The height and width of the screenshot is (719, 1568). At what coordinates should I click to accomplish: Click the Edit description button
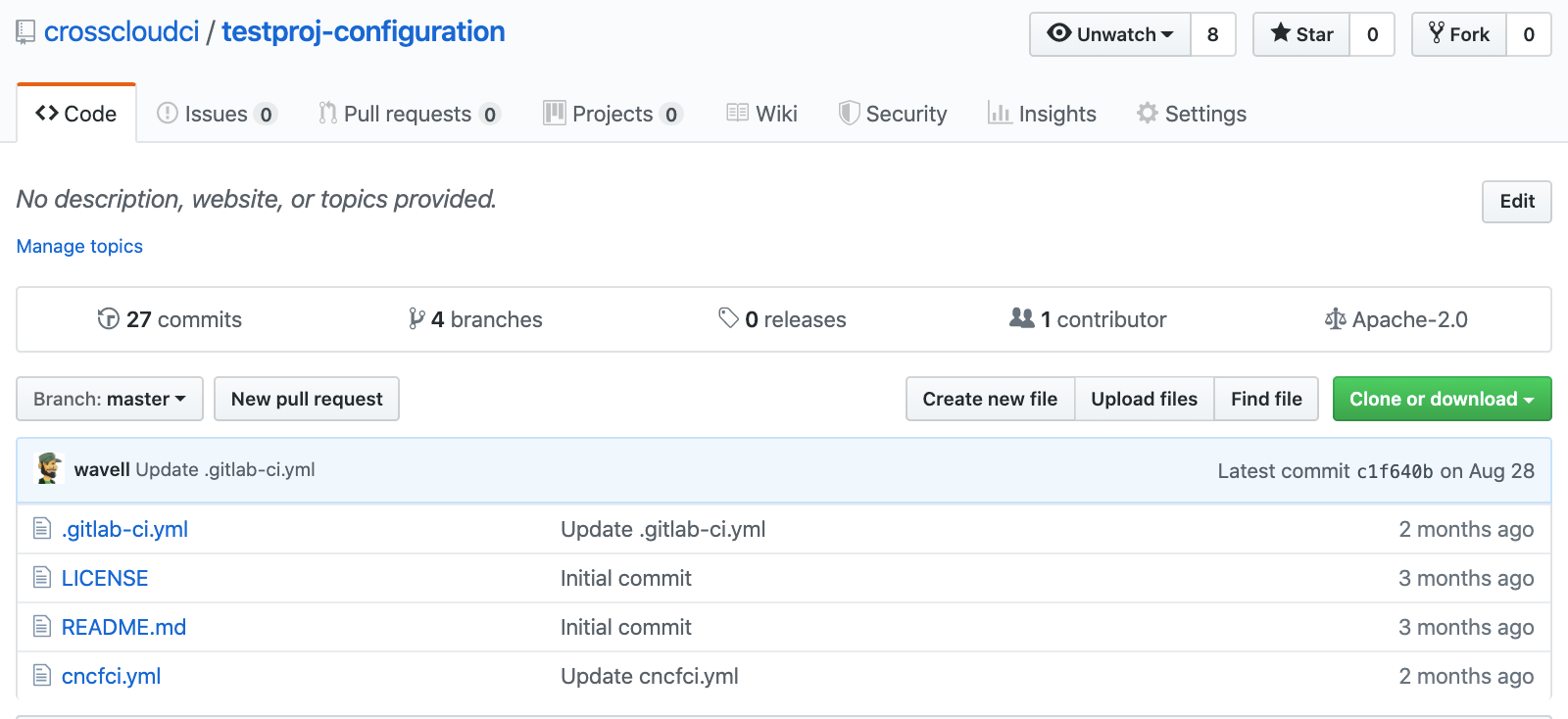coord(1517,202)
